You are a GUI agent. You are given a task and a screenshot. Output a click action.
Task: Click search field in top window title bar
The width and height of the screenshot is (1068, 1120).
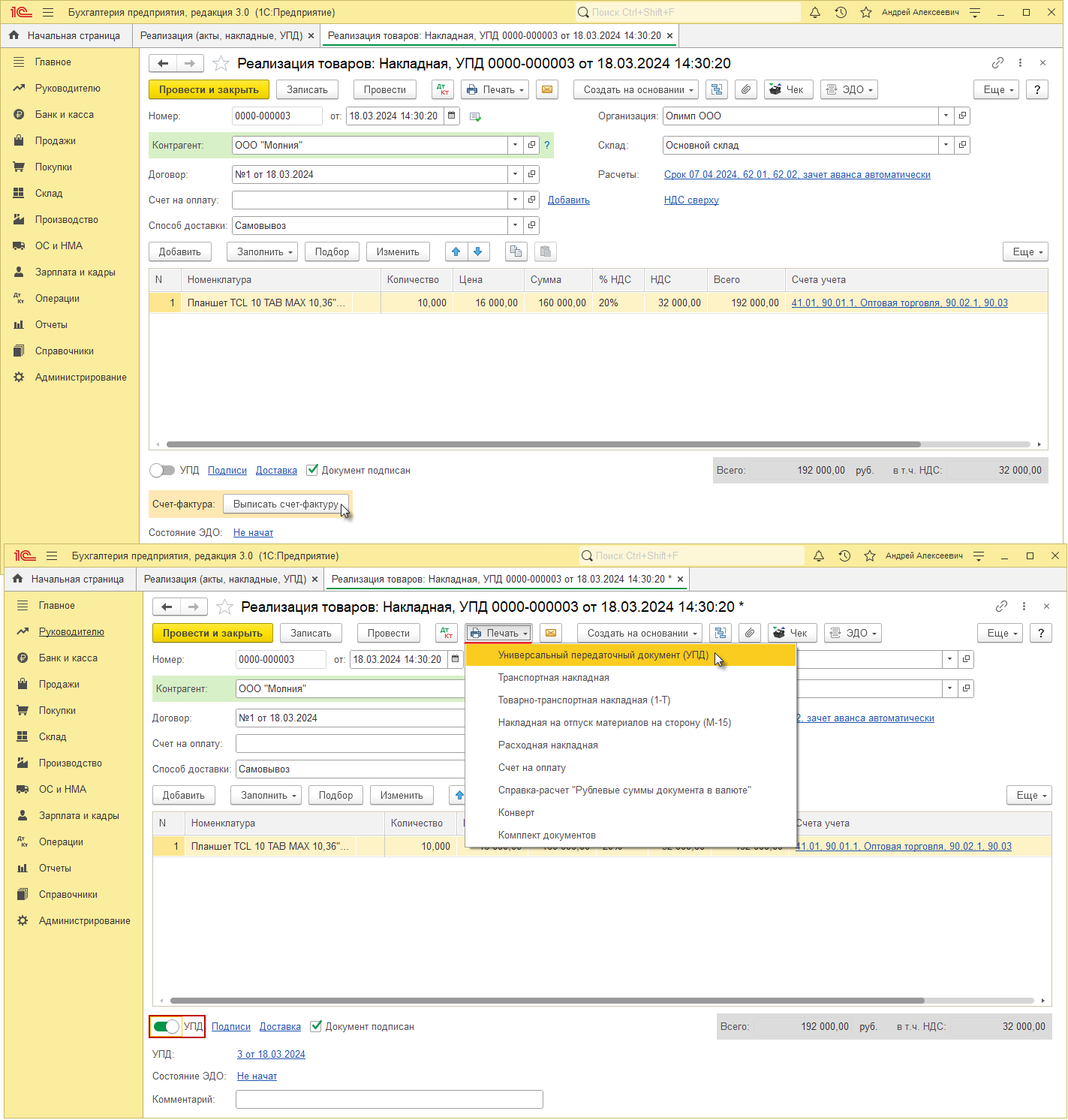coord(688,12)
